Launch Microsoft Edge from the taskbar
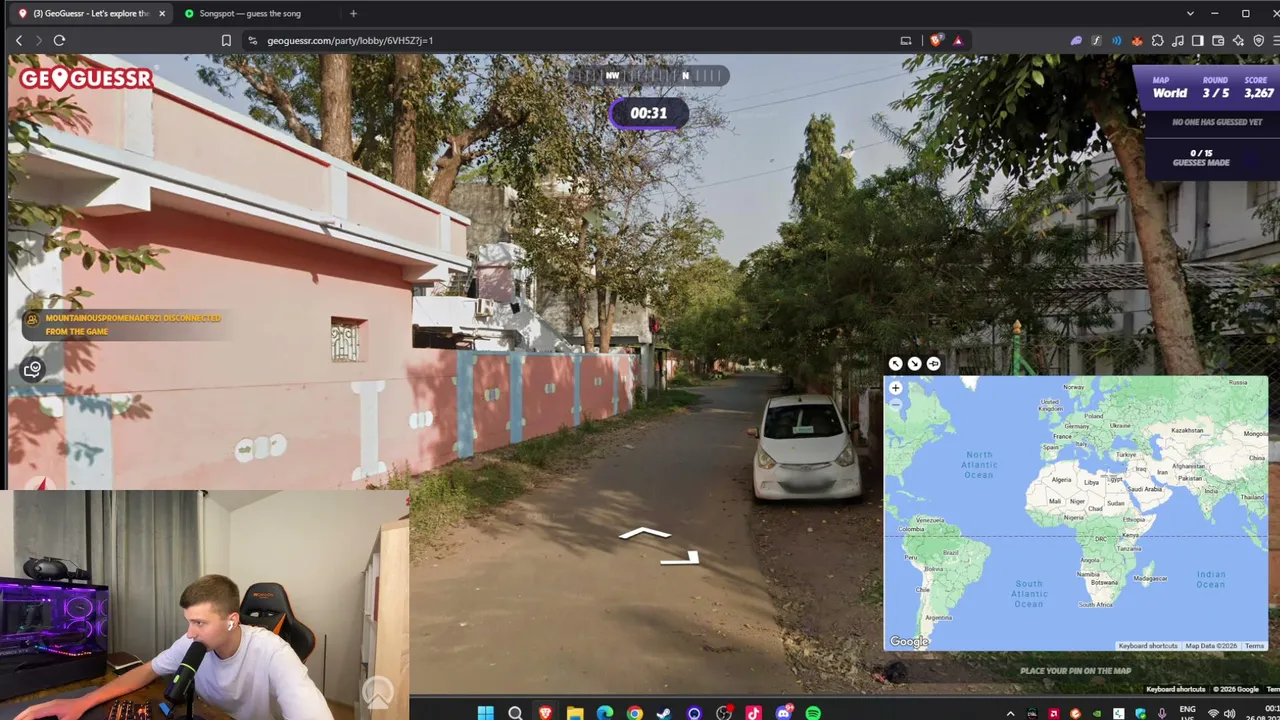Image resolution: width=1280 pixels, height=720 pixels. pos(605,713)
